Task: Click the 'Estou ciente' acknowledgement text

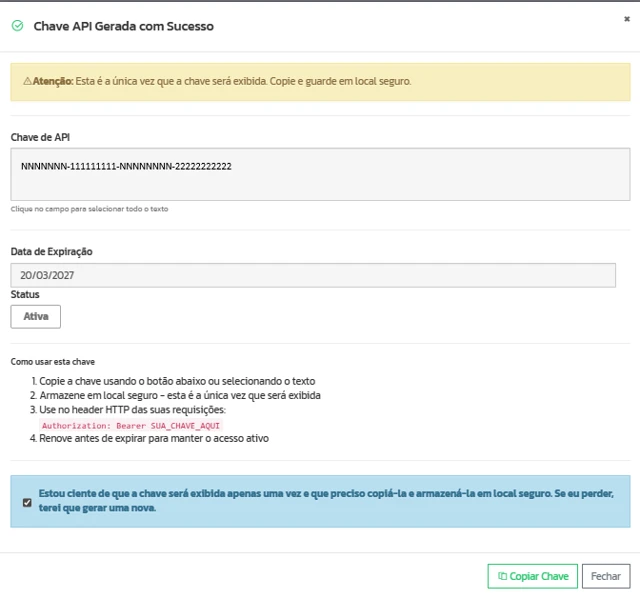Action: coord(326,501)
